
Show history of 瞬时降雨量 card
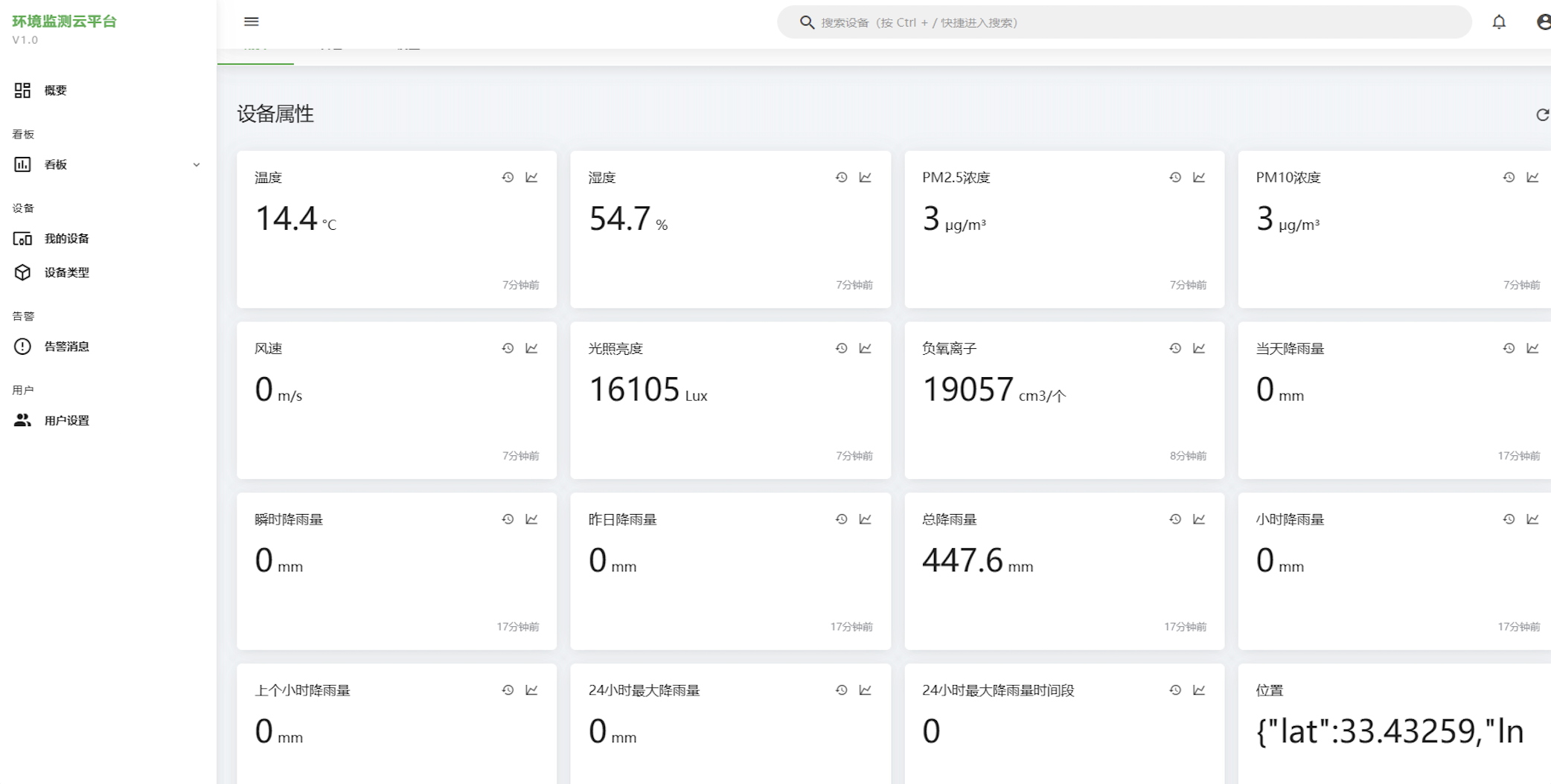pyautogui.click(x=508, y=519)
